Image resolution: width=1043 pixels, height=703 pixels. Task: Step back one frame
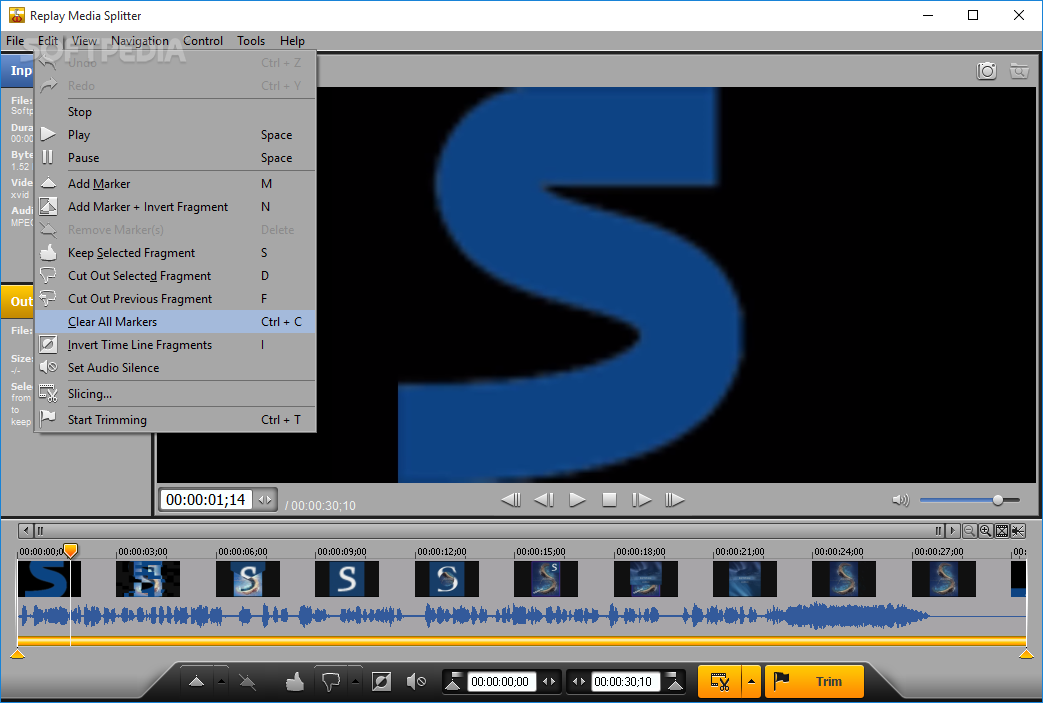(x=544, y=499)
